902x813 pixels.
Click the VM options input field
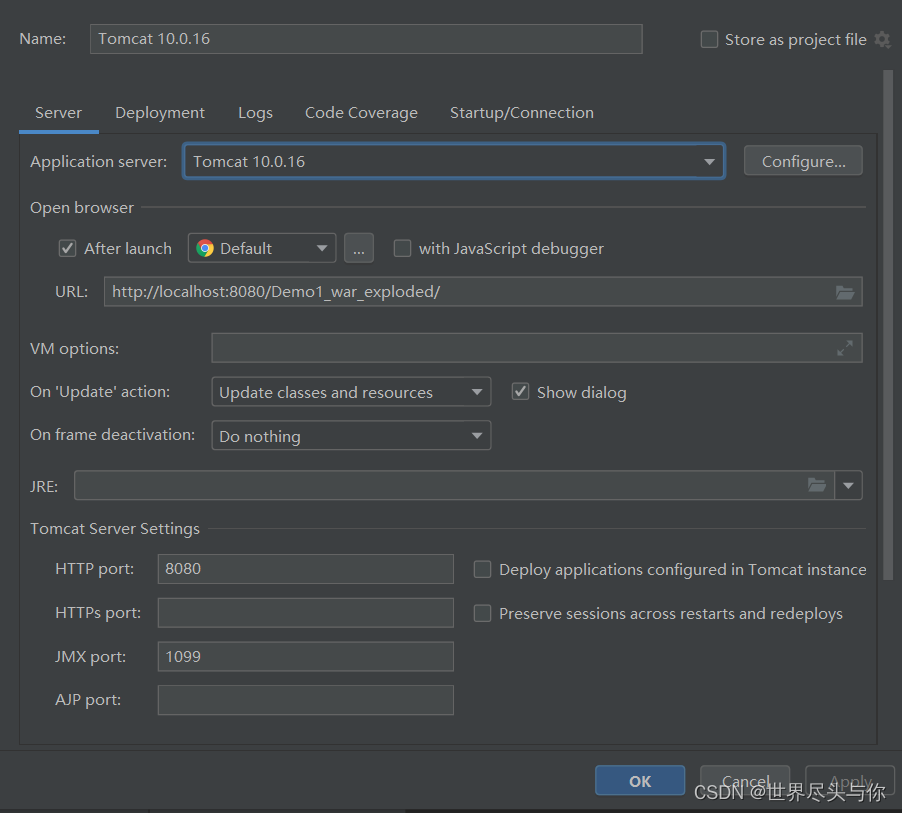tap(537, 348)
